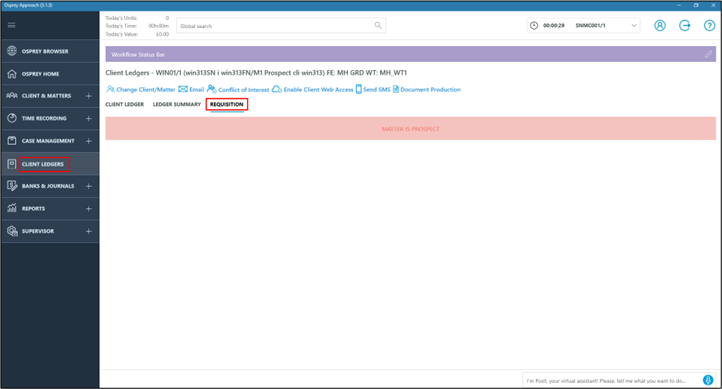Focus the Global search field

click(281, 26)
